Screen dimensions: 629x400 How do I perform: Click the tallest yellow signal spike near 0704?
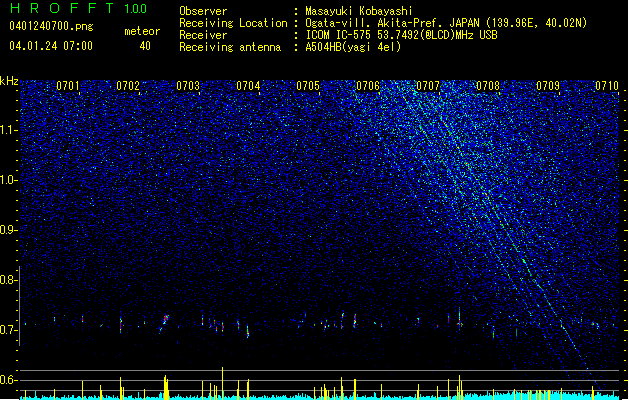click(222, 383)
